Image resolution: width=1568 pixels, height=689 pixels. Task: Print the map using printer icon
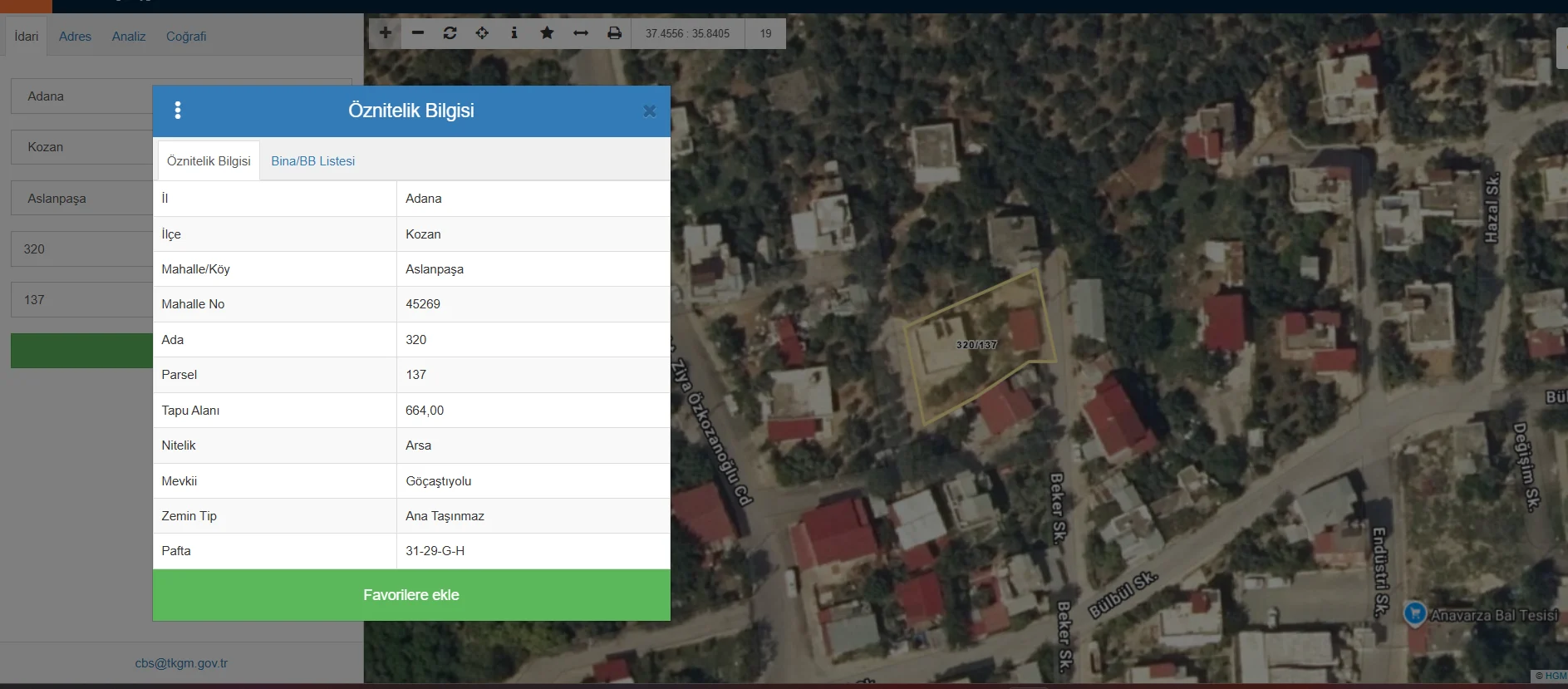click(x=614, y=33)
